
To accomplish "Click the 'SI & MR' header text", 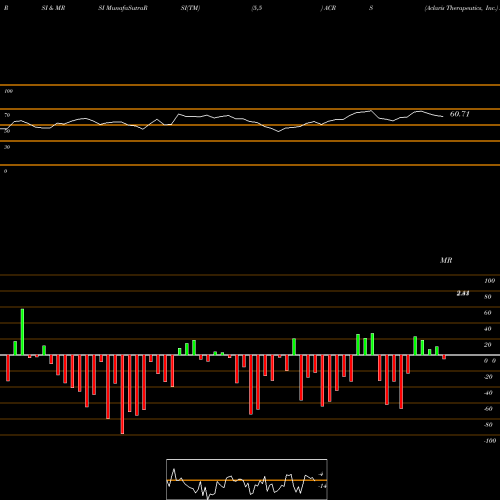I will (x=53, y=8).
